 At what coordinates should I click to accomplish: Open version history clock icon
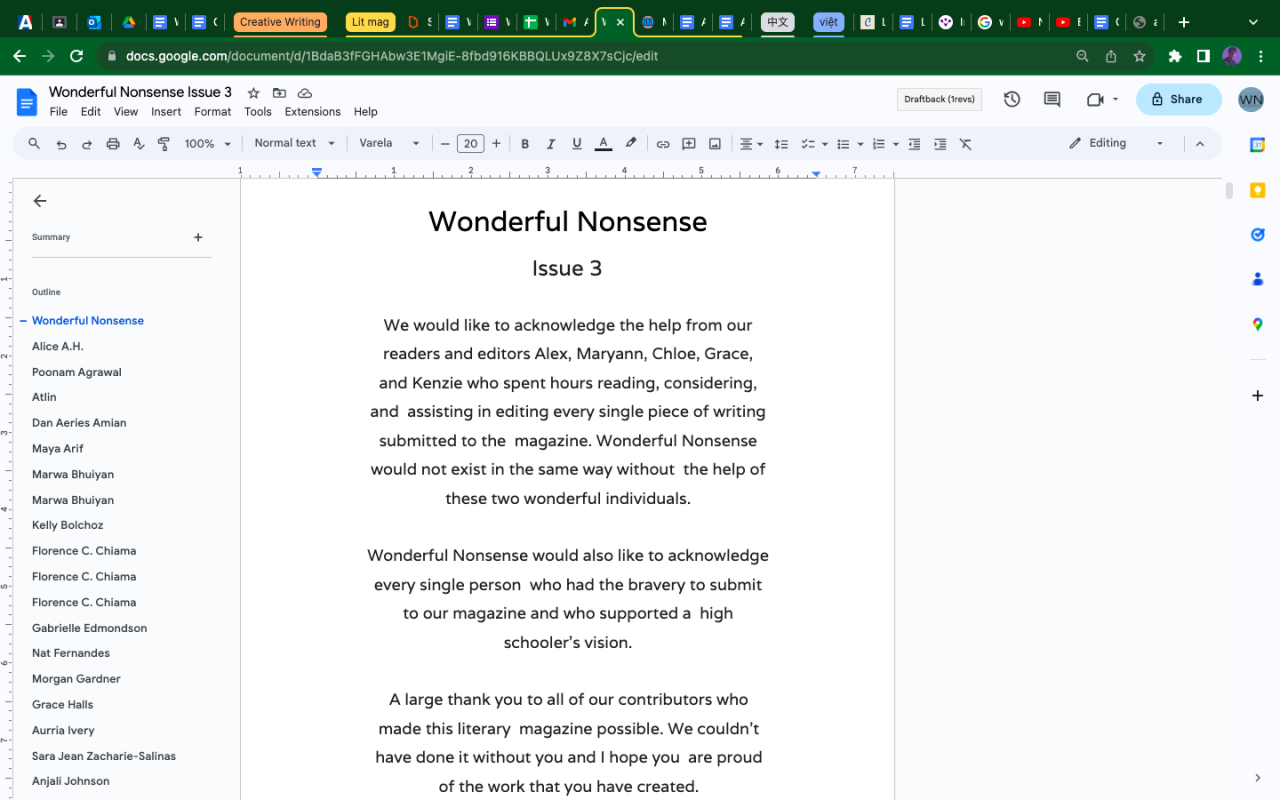(1012, 99)
